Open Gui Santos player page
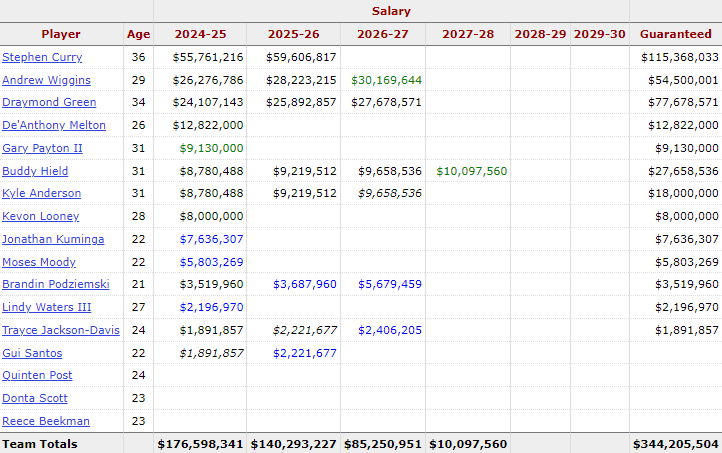The height and width of the screenshot is (453, 722). pyautogui.click(x=32, y=354)
